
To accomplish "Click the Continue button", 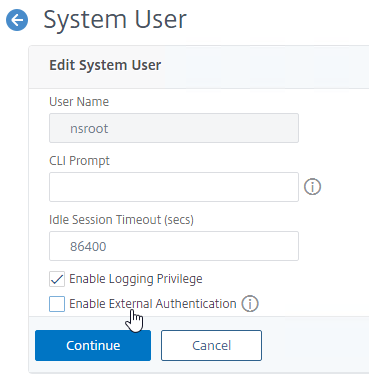I will (x=93, y=345).
